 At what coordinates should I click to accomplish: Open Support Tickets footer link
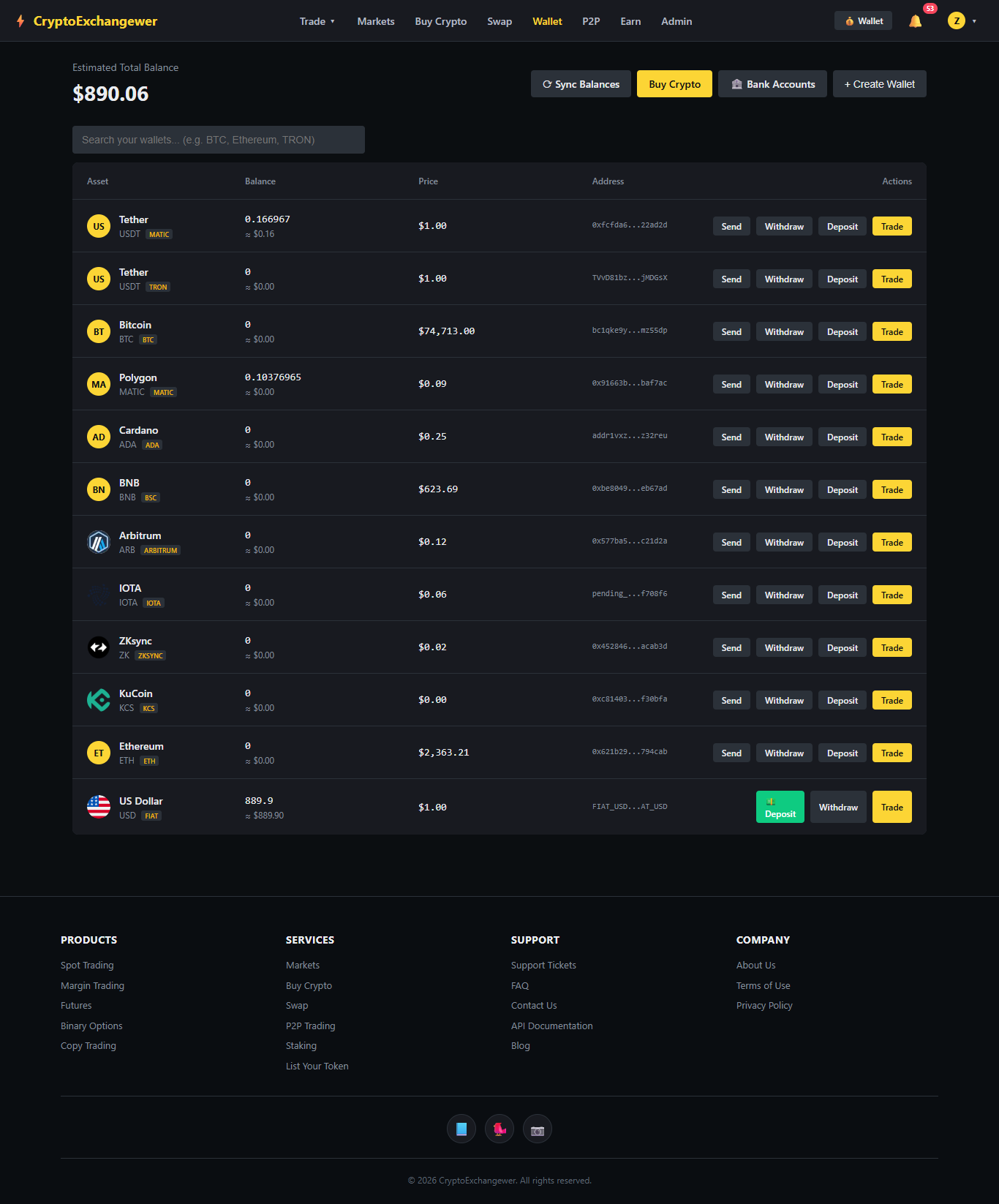[x=543, y=966]
